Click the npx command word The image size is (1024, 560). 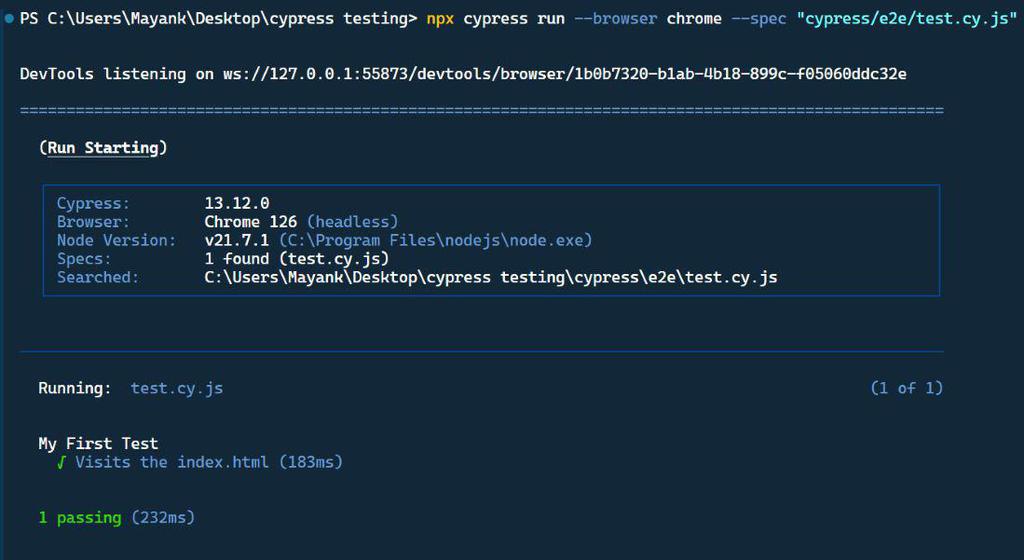(x=440, y=19)
